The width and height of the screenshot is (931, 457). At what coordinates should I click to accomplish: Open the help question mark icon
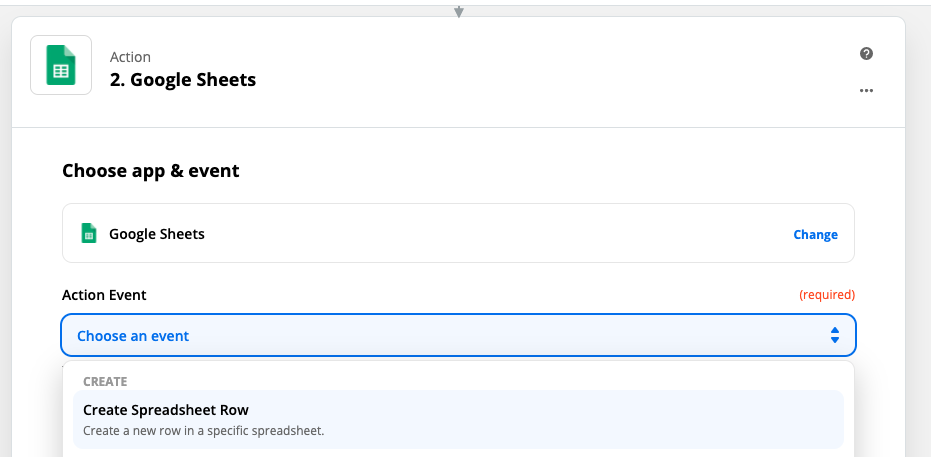pyautogui.click(x=866, y=54)
